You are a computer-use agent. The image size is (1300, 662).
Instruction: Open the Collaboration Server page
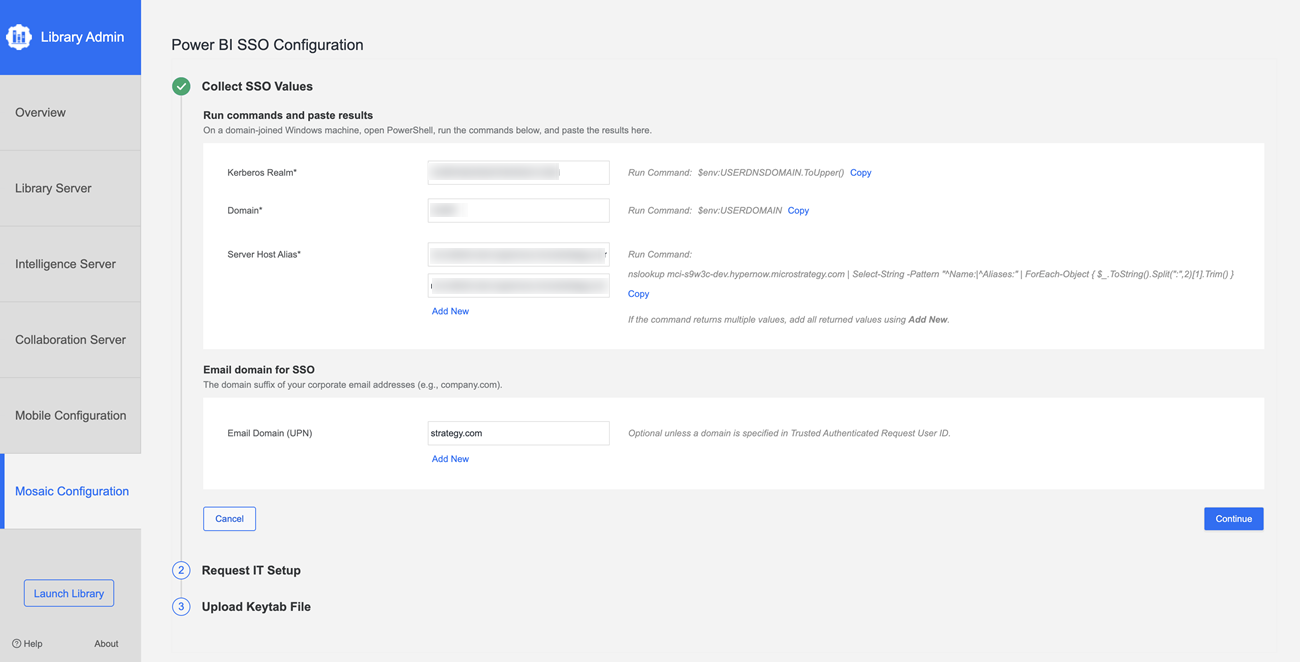pyautogui.click(x=70, y=340)
